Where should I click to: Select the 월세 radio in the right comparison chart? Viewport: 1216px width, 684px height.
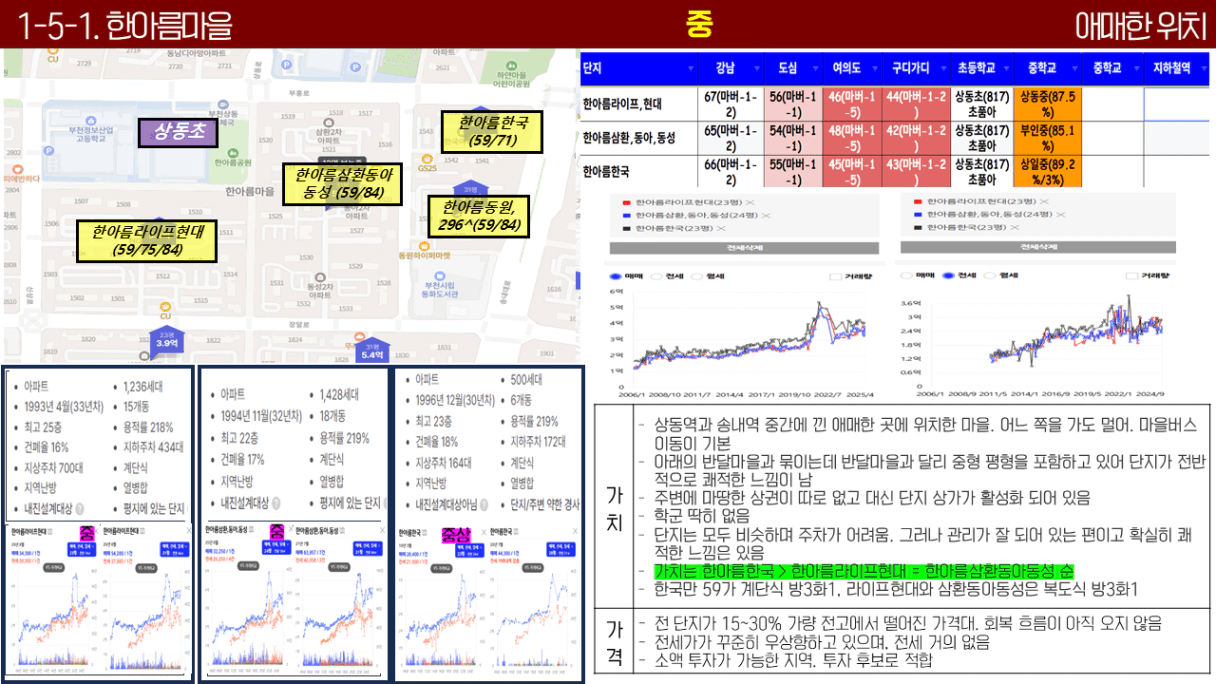(x=992, y=275)
